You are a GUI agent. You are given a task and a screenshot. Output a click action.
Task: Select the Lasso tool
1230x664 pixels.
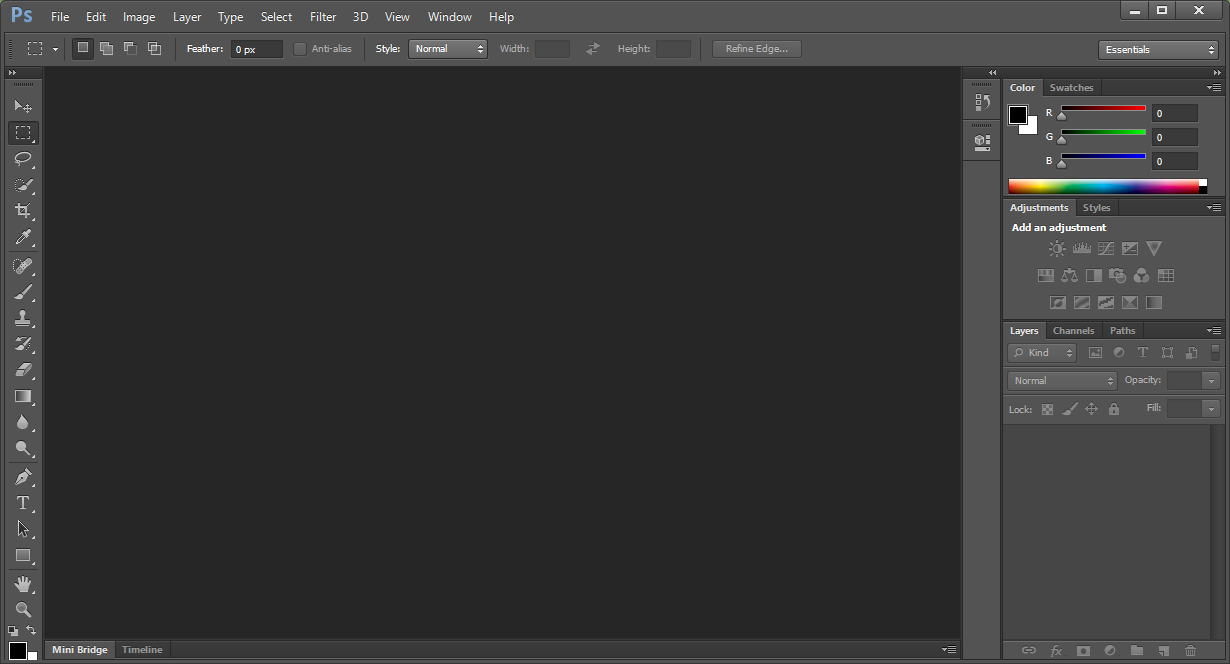[x=23, y=159]
